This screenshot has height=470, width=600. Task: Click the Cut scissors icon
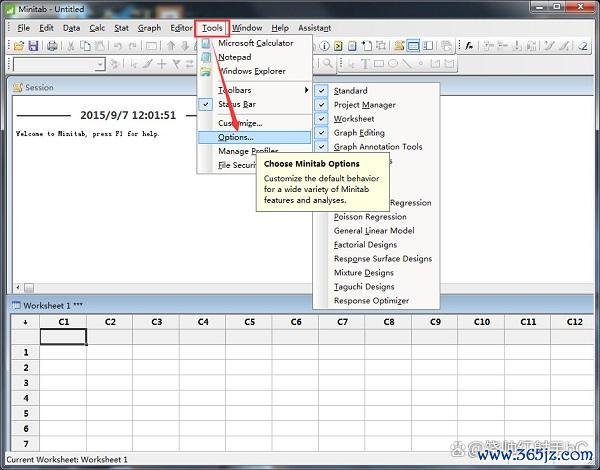(70, 46)
